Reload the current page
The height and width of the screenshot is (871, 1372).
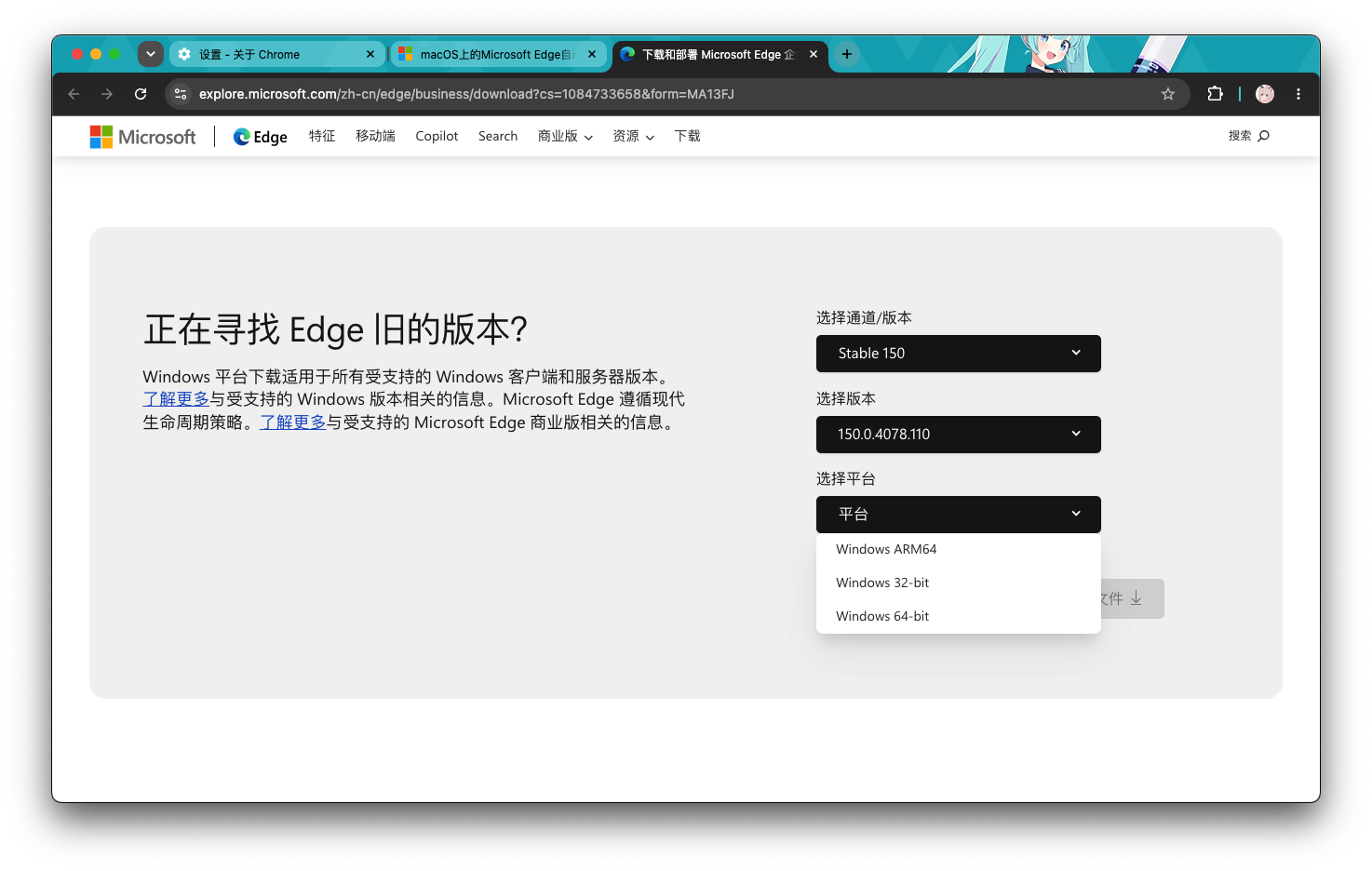coord(141,94)
